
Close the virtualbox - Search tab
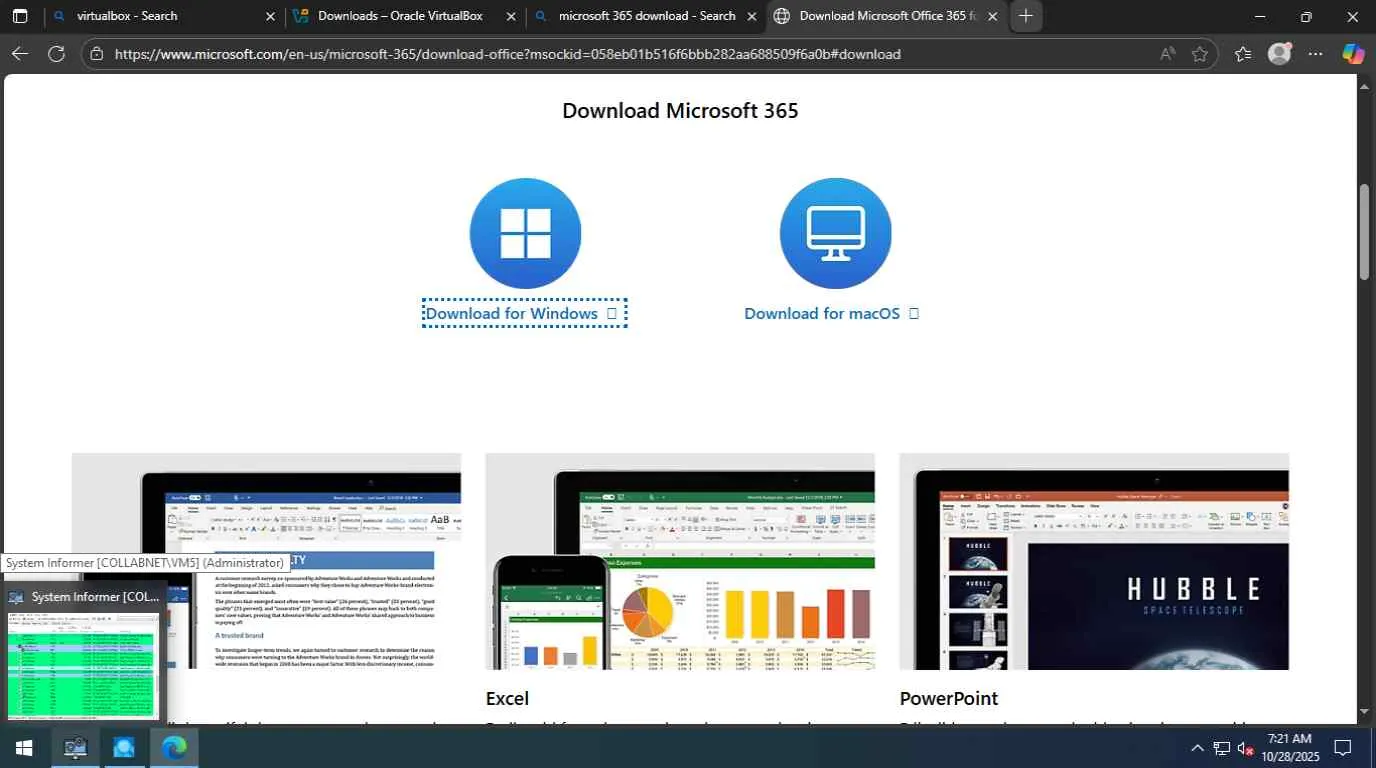[271, 16]
